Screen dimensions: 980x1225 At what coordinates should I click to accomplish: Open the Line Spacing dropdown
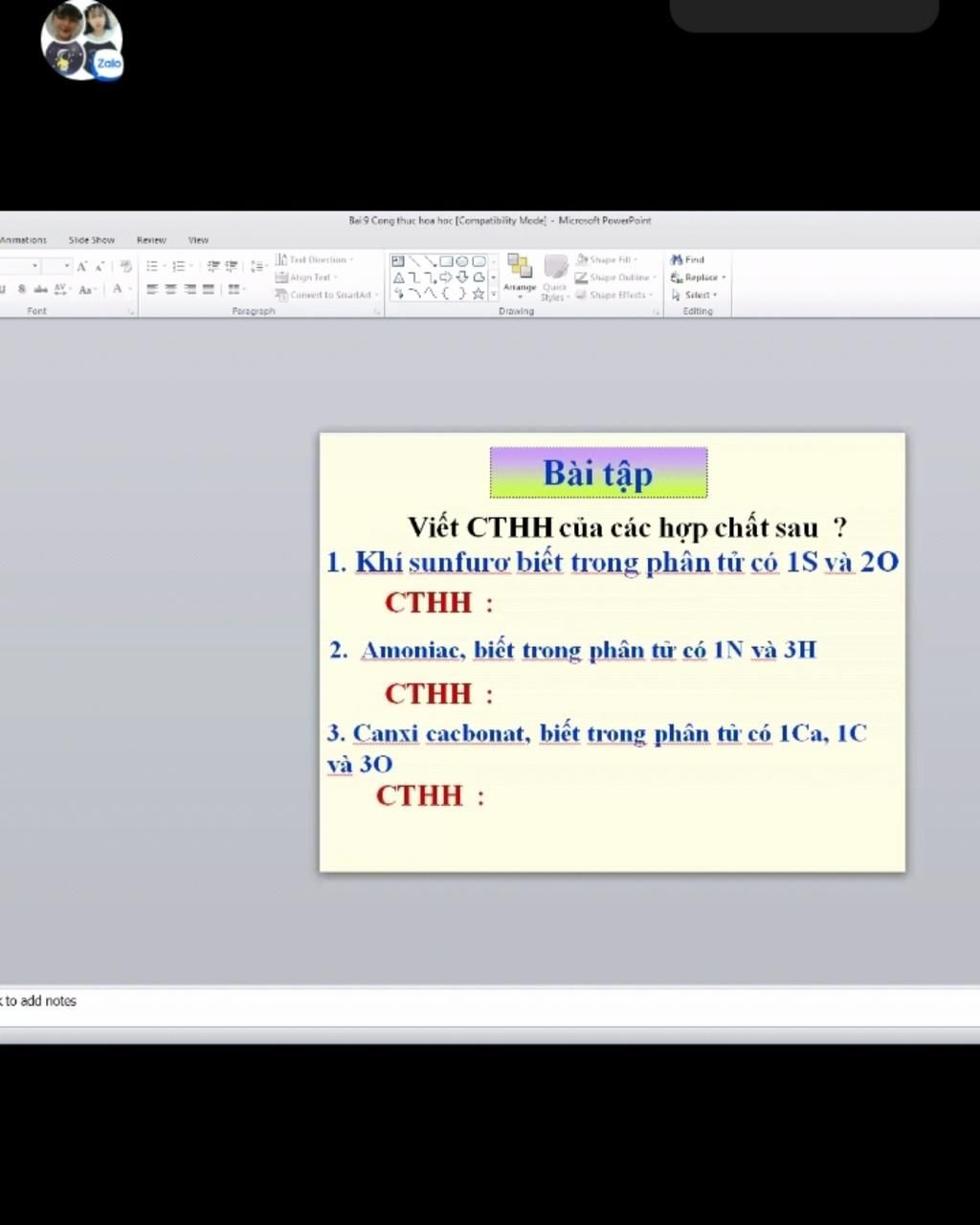pos(257,266)
